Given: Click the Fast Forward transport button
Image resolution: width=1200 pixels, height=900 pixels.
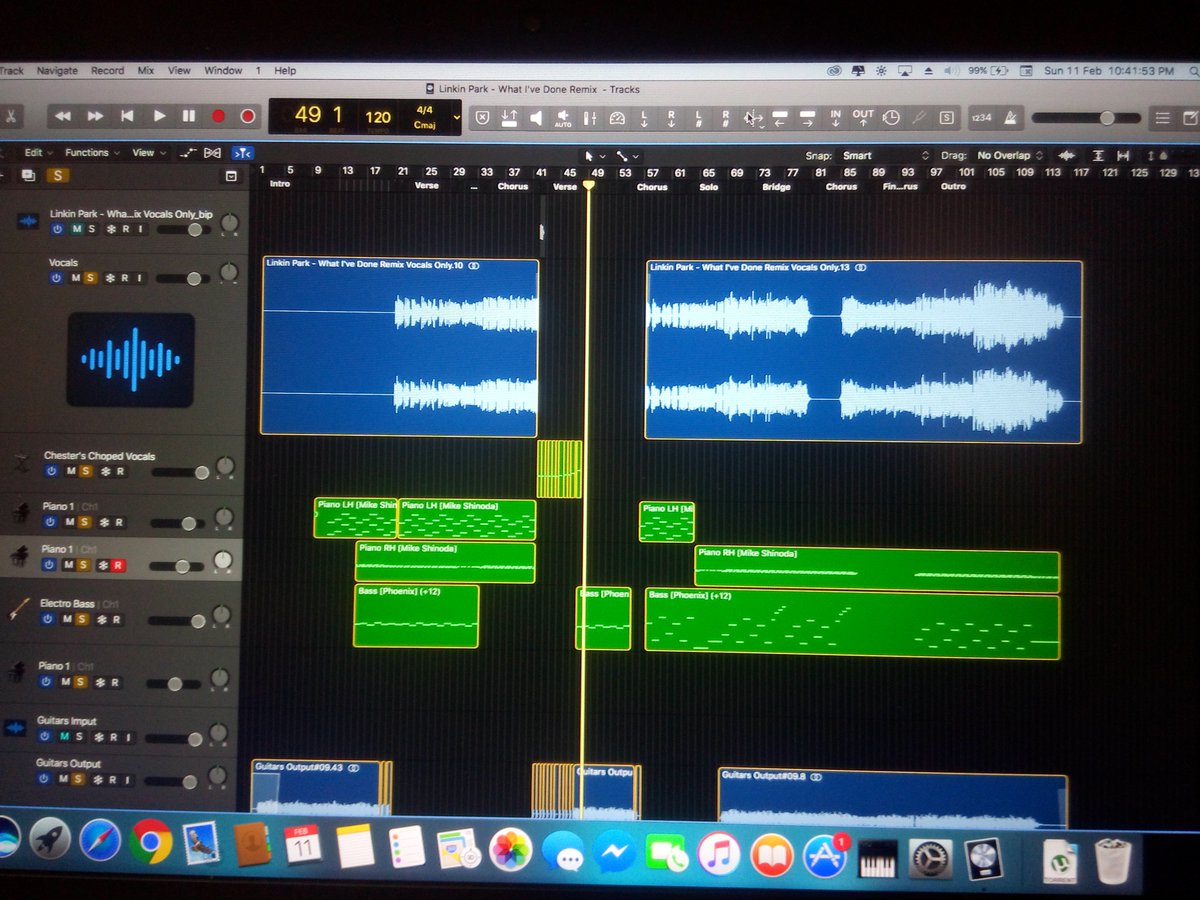Looking at the screenshot, I should 95,116.
